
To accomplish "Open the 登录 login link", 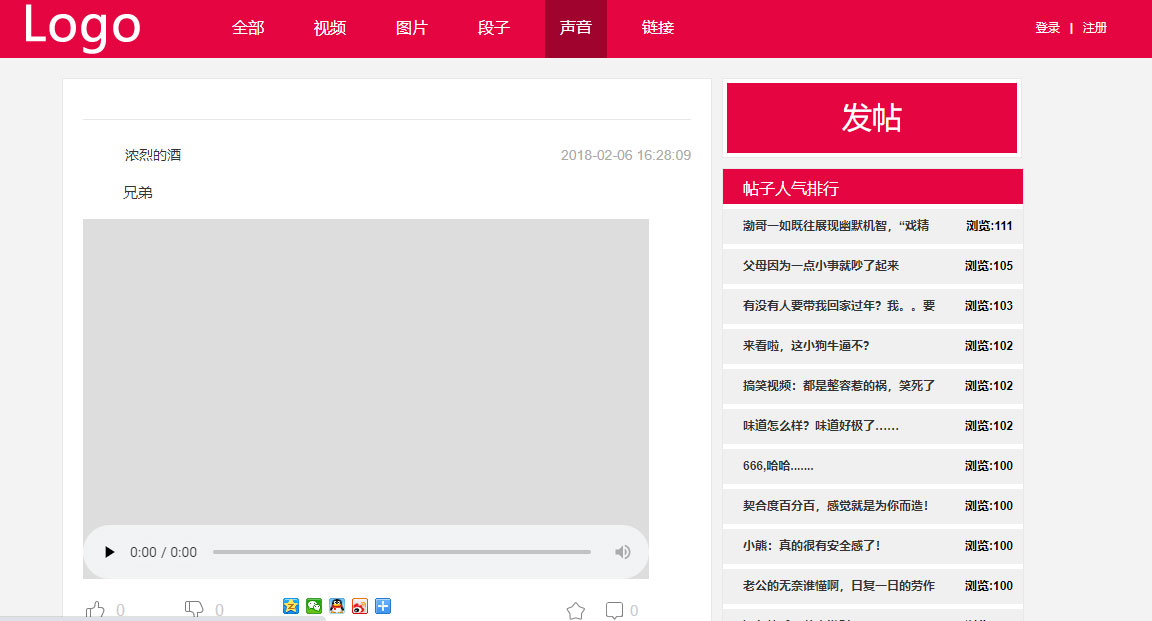I will coord(1047,28).
